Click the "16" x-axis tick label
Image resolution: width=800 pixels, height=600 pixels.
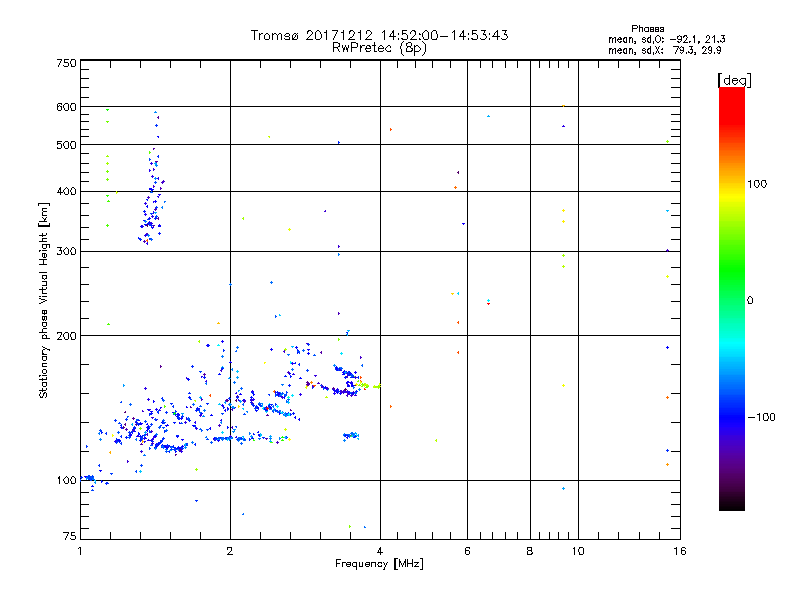[x=680, y=551]
